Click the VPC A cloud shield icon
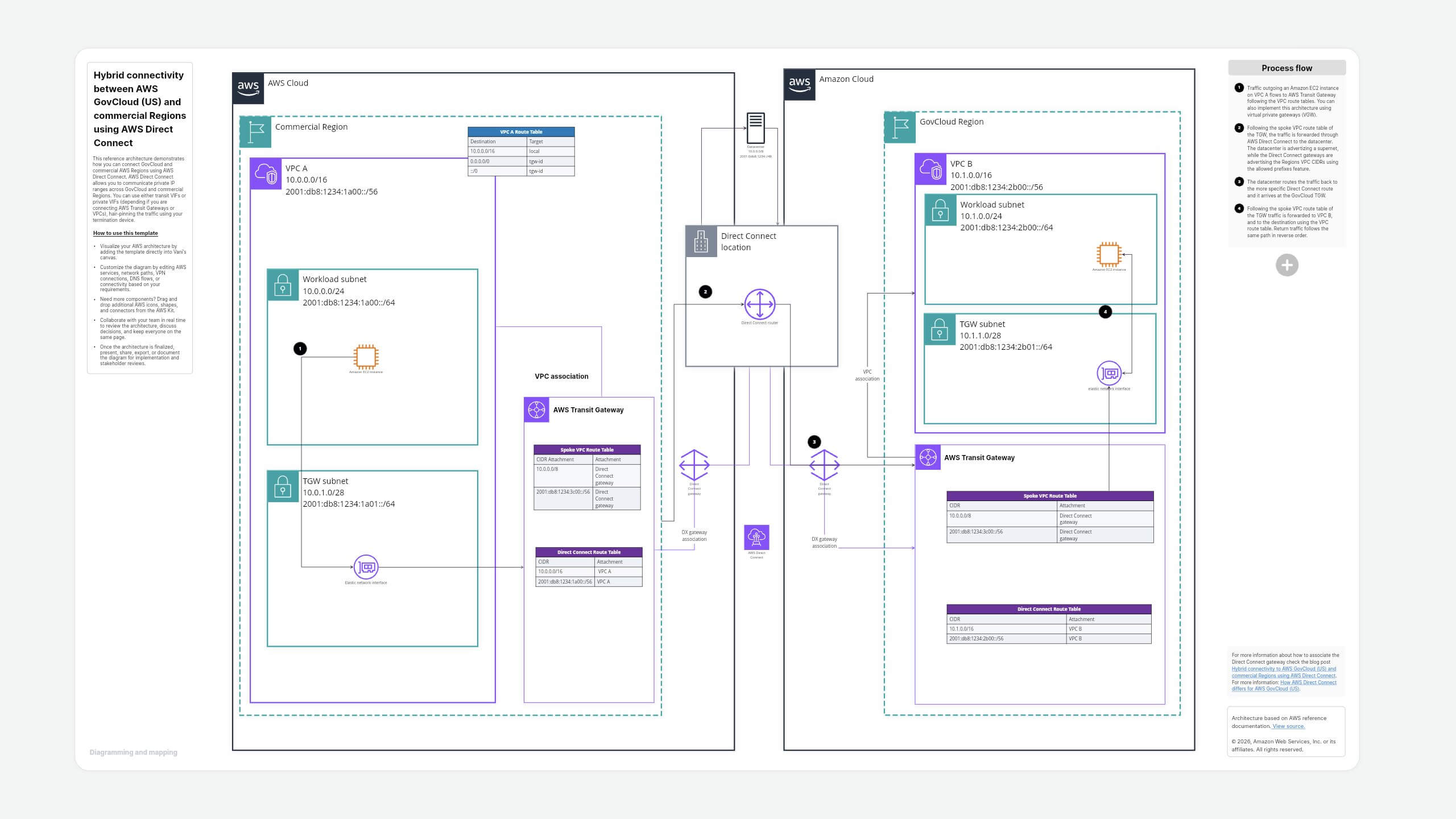 (266, 173)
